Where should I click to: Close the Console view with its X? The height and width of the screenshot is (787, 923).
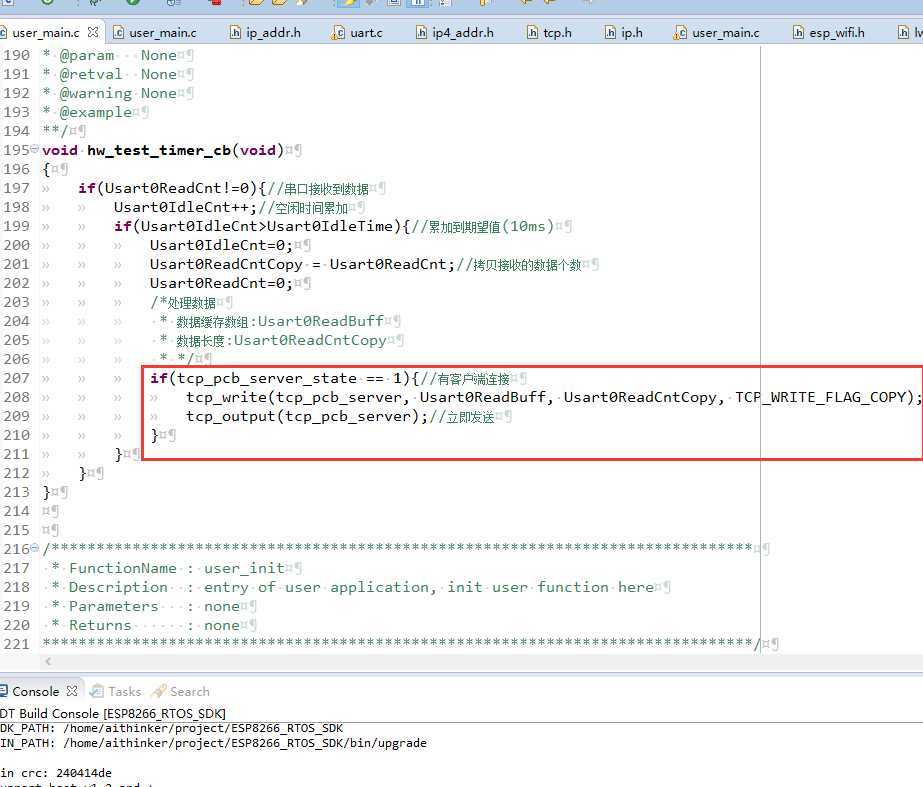(72, 691)
